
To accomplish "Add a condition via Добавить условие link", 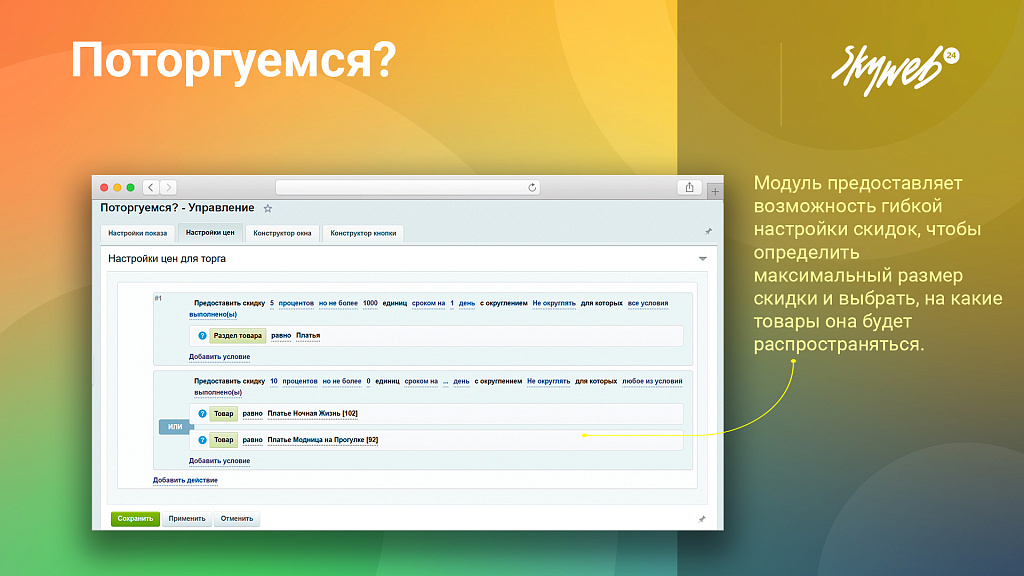I will coord(220,358).
